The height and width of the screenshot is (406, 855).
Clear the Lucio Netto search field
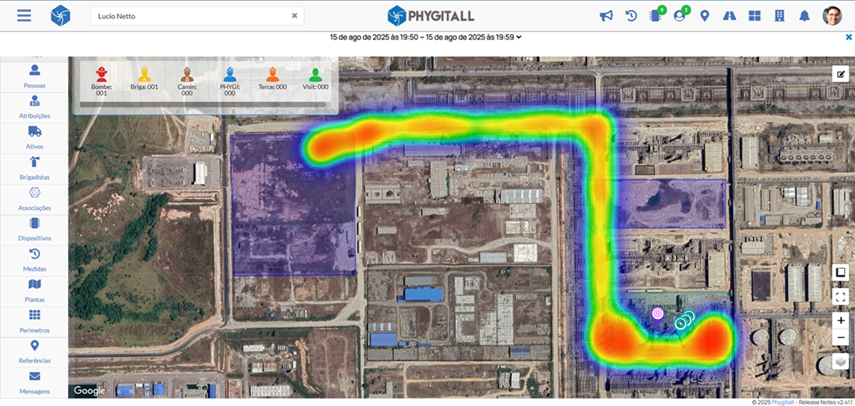(294, 16)
